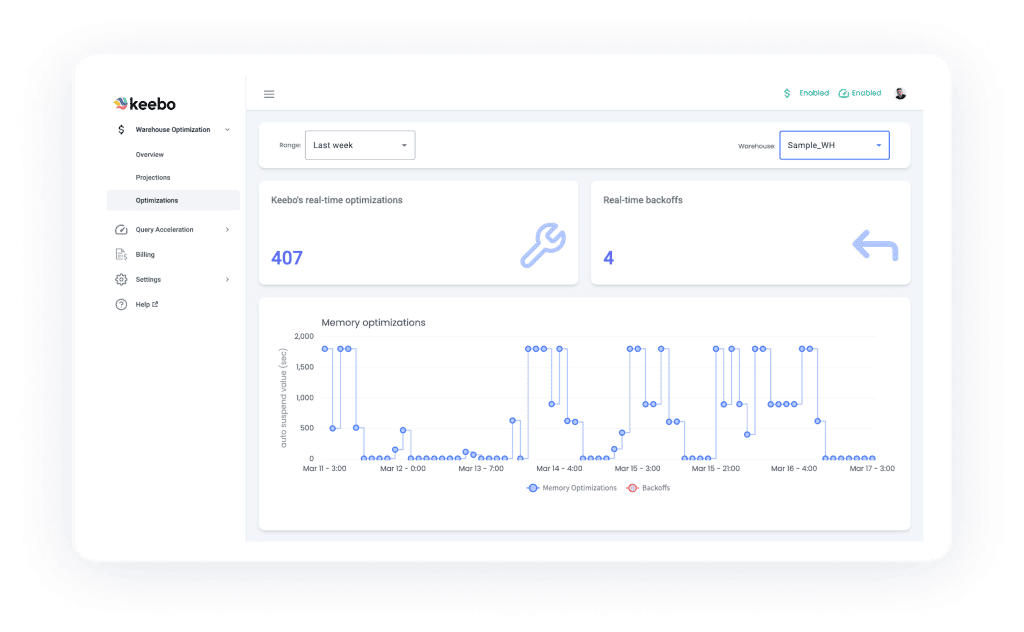Select the hamburger menu icon
The image size is (1024, 632).
pos(268,94)
